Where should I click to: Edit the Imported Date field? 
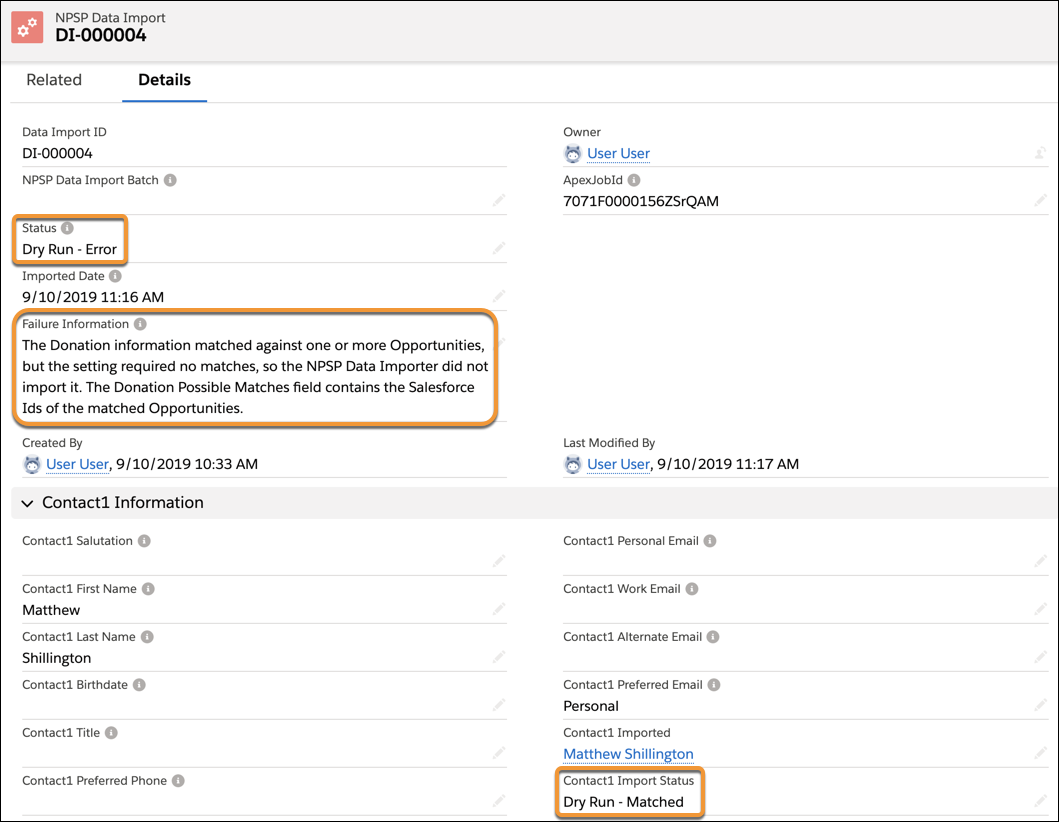(x=497, y=296)
